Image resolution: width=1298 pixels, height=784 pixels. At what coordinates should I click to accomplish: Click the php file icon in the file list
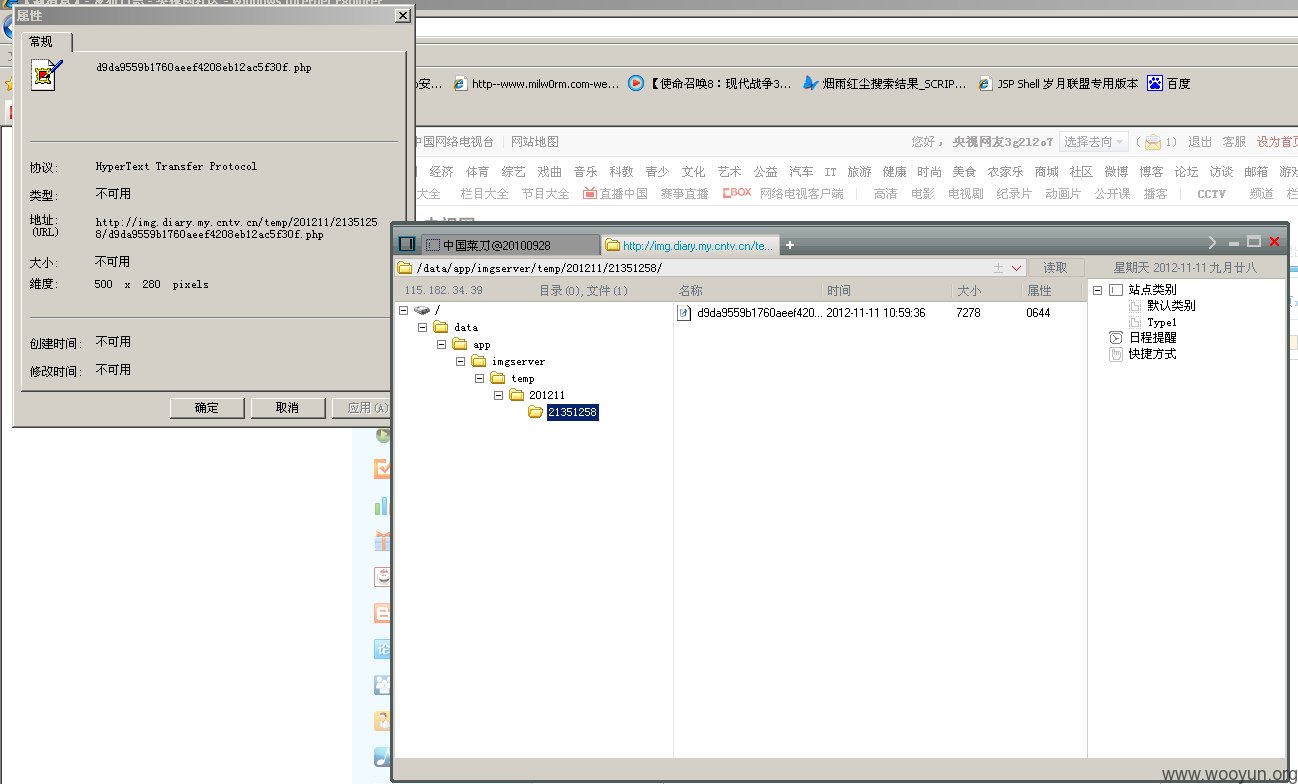[x=685, y=313]
